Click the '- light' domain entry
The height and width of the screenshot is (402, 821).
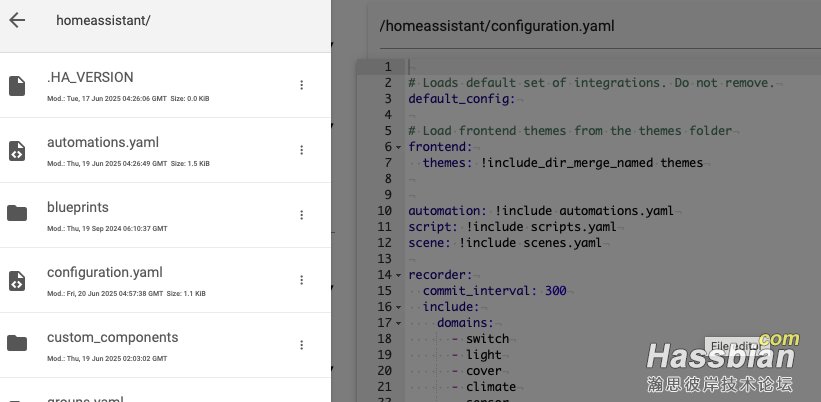click(x=476, y=355)
